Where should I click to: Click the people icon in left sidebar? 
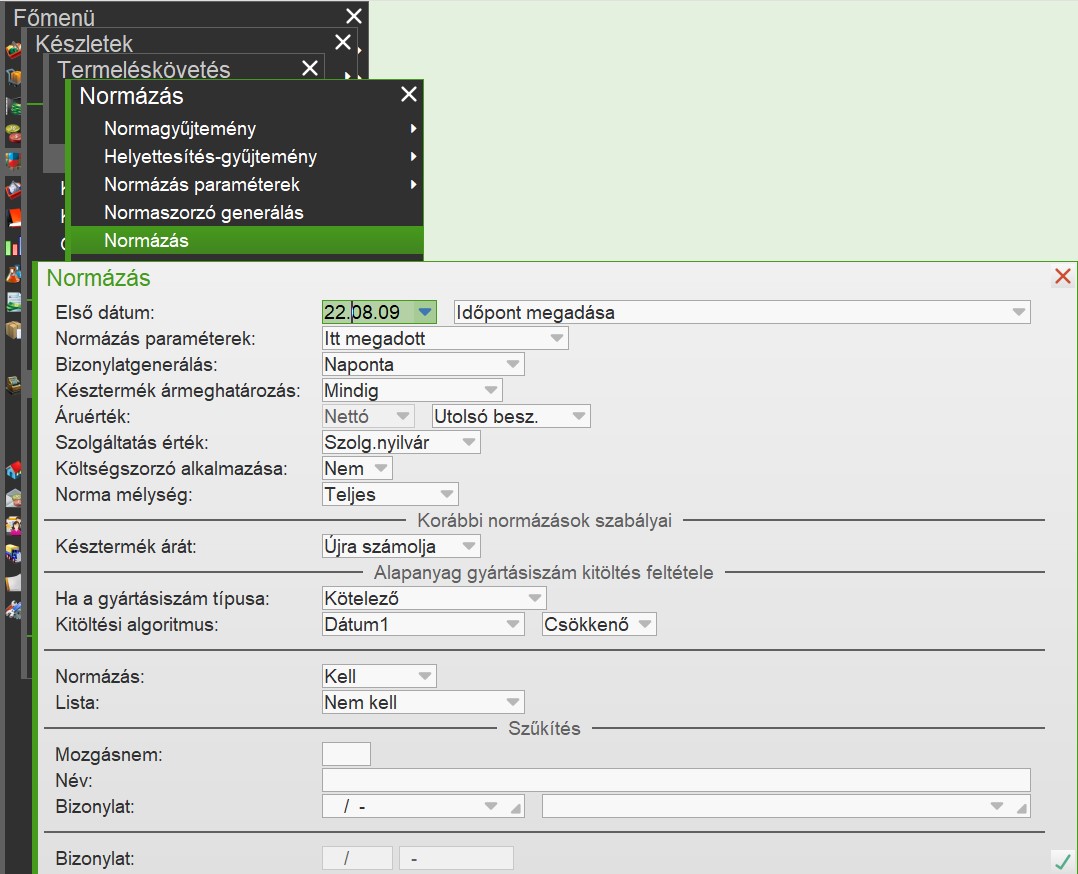tap(13, 525)
